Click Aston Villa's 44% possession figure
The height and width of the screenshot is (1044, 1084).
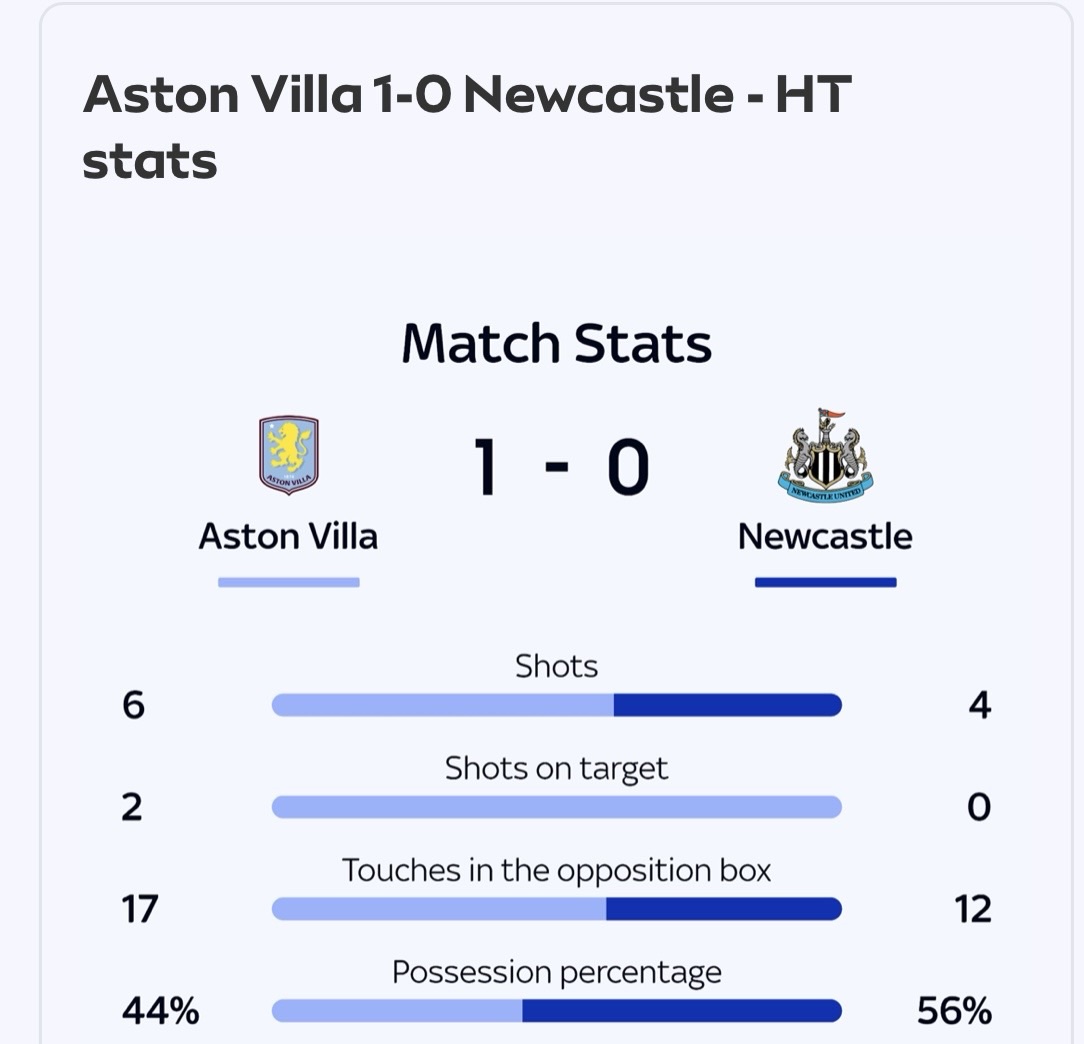[x=160, y=1011]
